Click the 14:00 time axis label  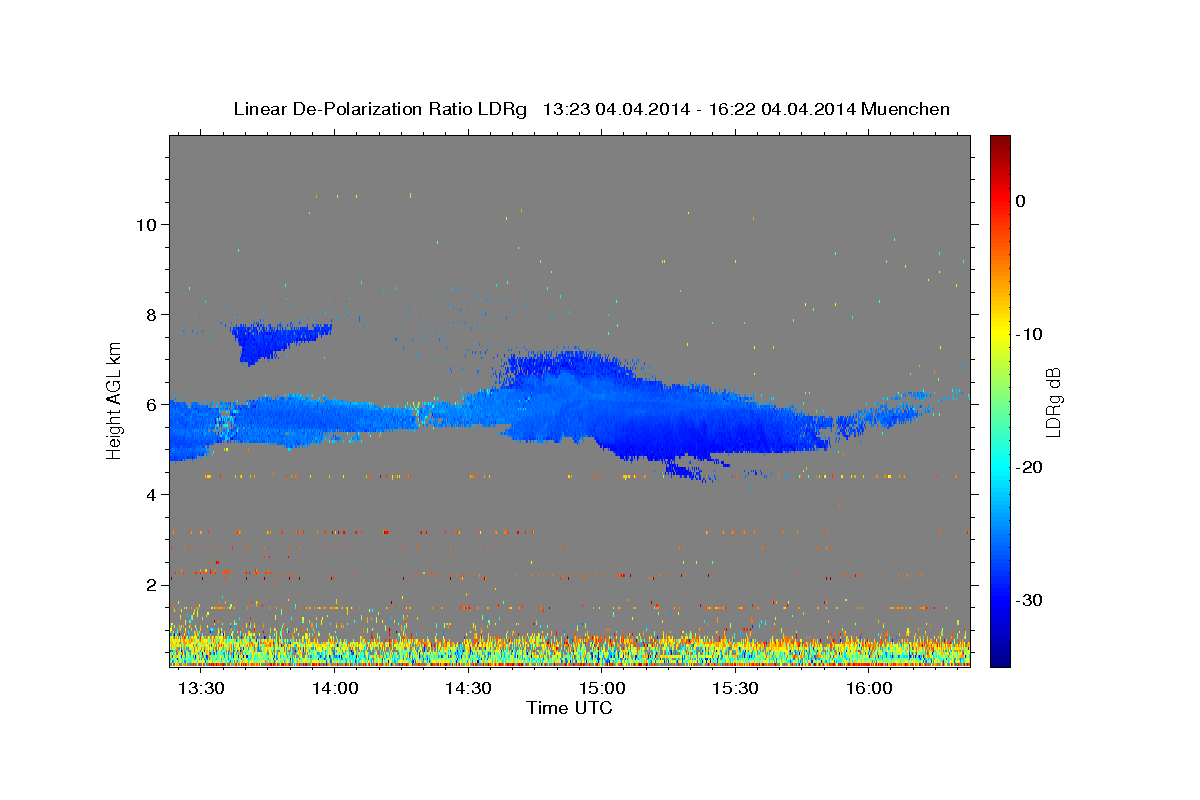[335, 689]
